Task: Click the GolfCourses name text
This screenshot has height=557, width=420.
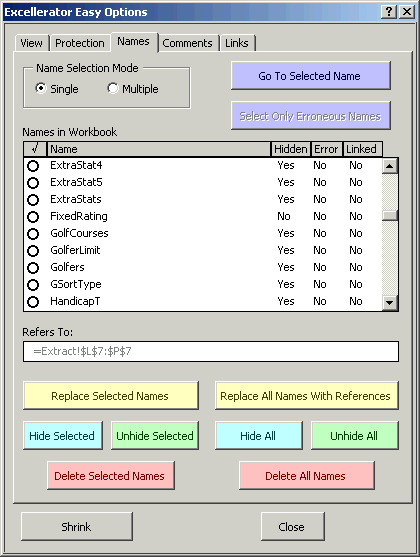Action: pos(79,233)
